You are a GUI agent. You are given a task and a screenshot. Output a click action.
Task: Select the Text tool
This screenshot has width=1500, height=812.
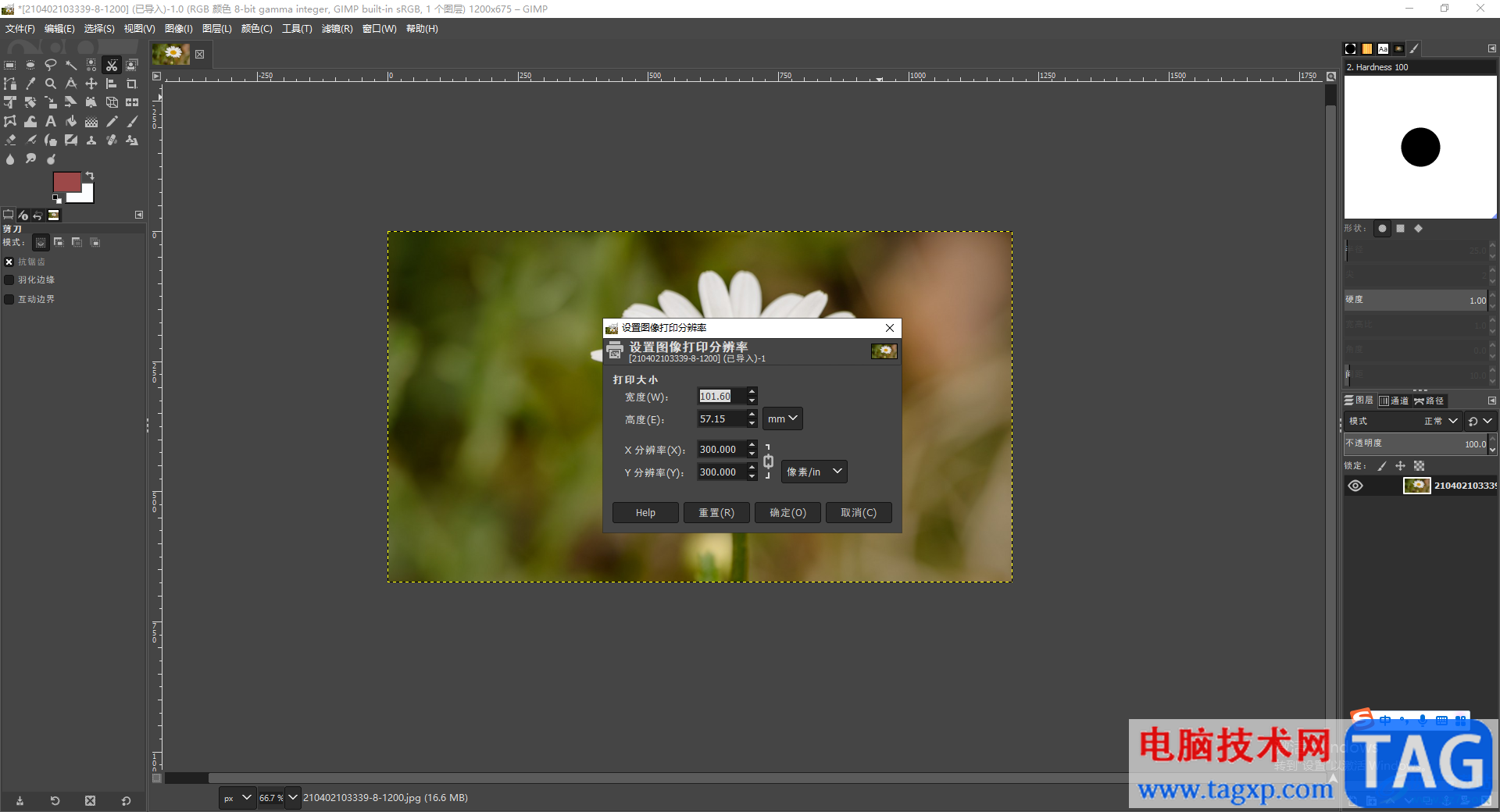51,121
